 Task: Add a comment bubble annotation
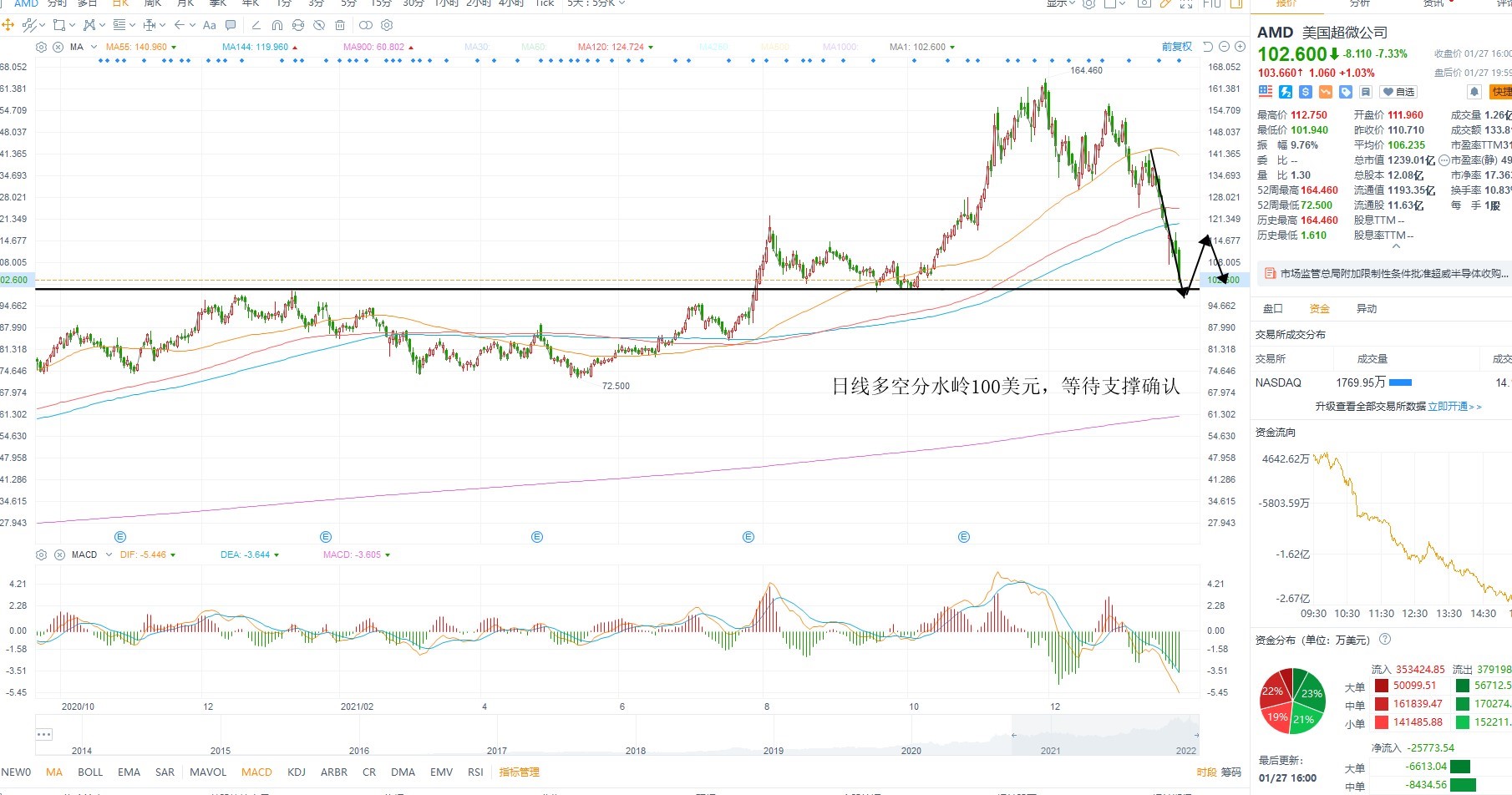click(x=231, y=25)
